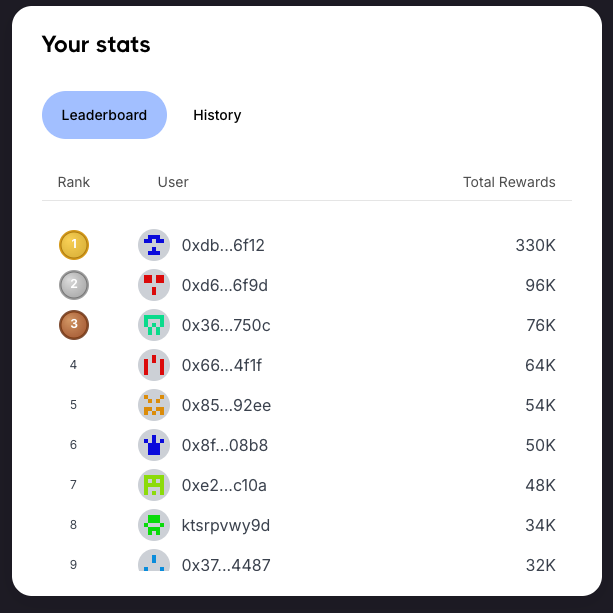
Task: Click the Rank column header
Action: click(73, 182)
